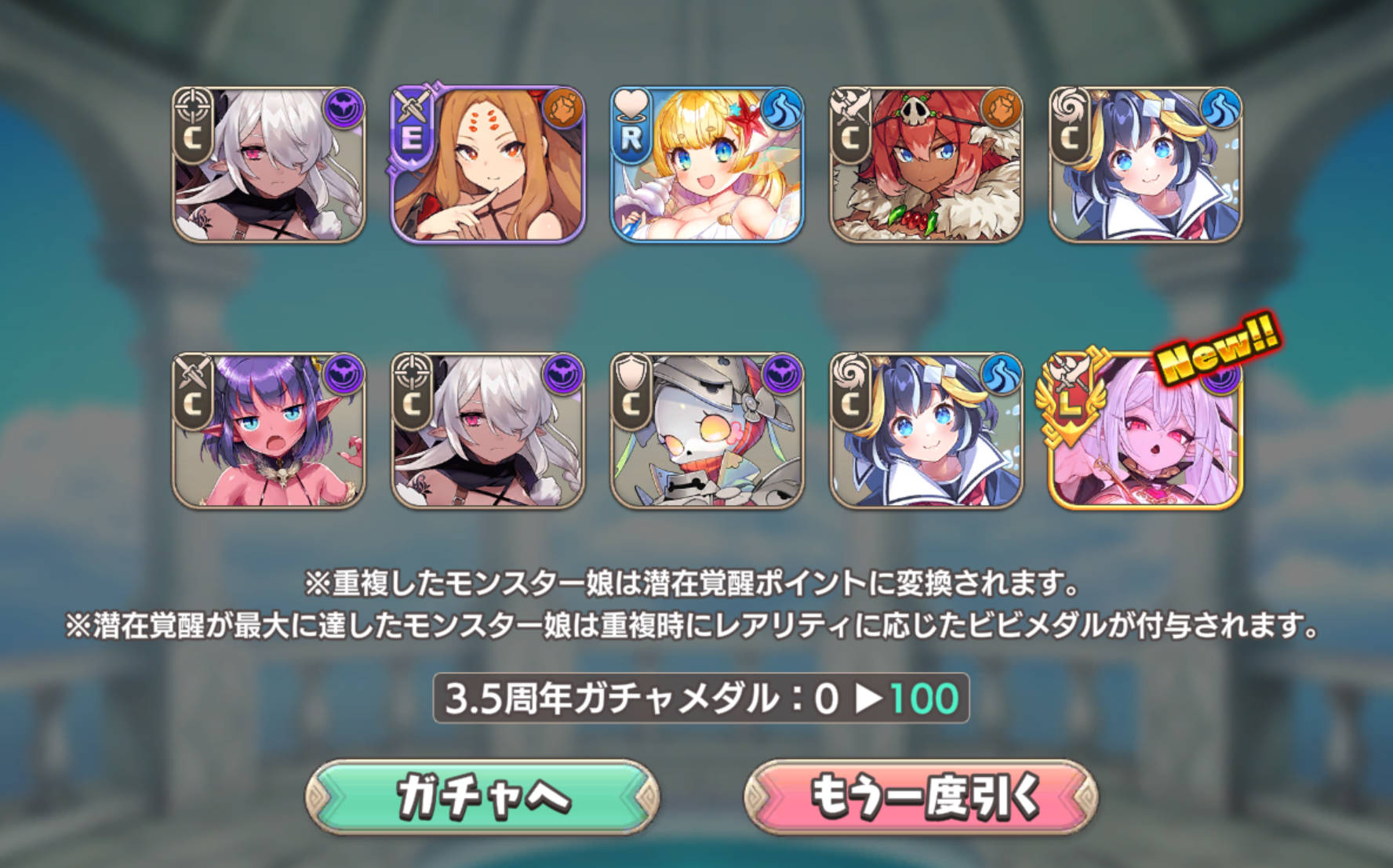Click the crossed swords icon on the demon girl card
1393x868 pixels.
(192, 369)
